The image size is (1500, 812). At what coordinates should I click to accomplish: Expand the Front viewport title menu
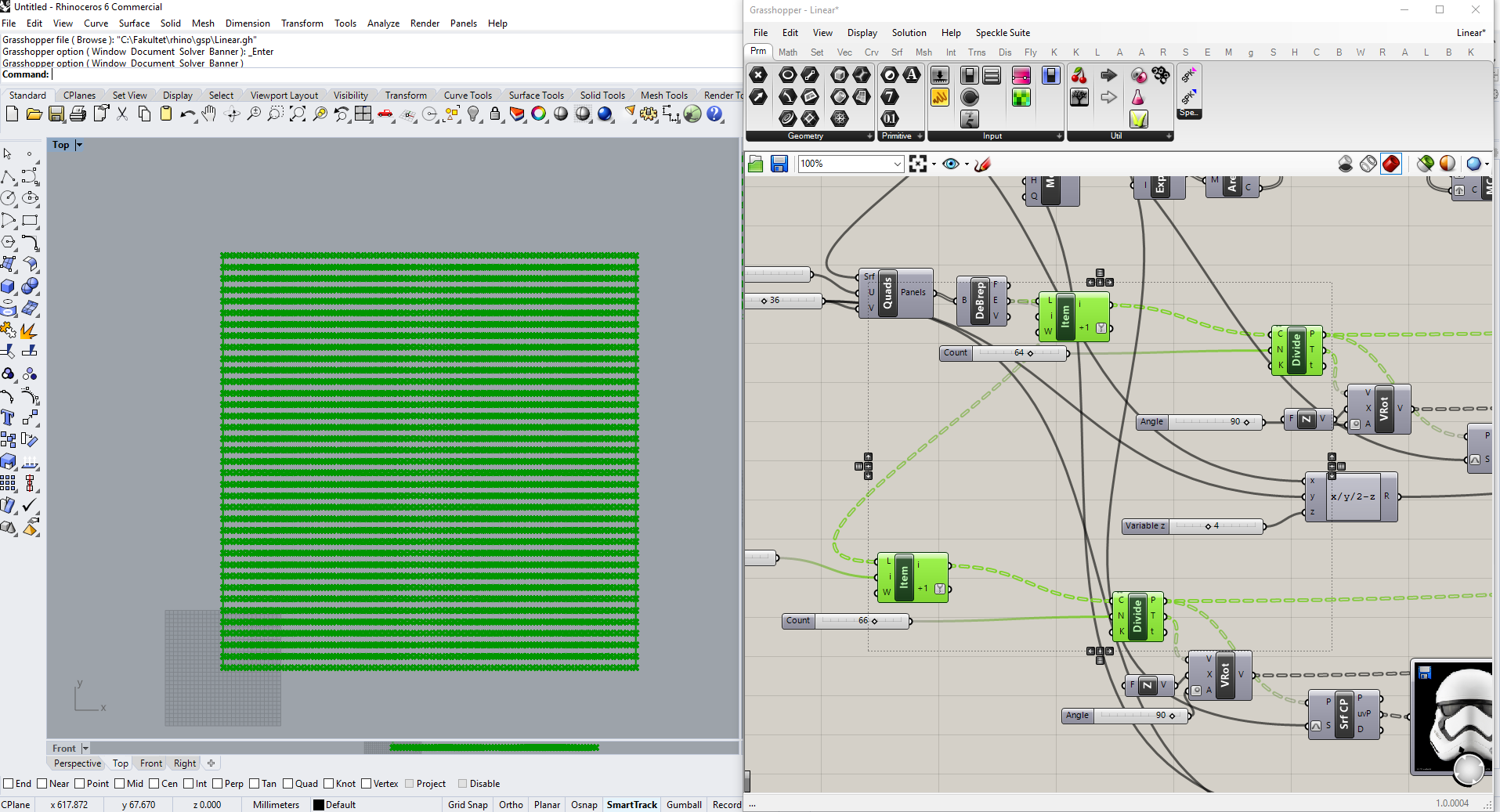pyautogui.click(x=85, y=749)
